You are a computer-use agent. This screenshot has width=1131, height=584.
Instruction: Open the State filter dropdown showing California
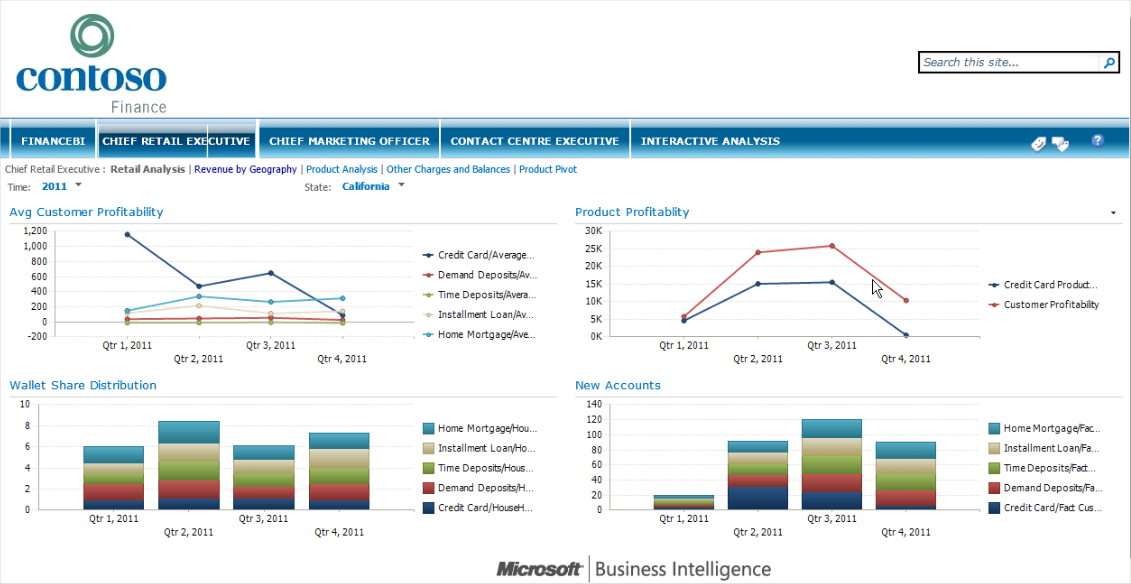[x=401, y=186]
